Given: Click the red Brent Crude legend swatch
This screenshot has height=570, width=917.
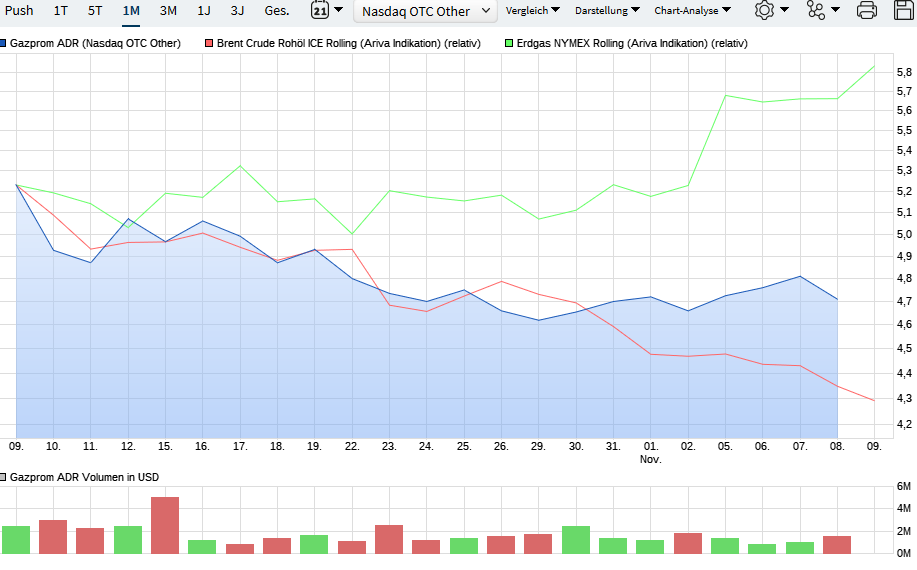Looking at the screenshot, I should [x=209, y=43].
